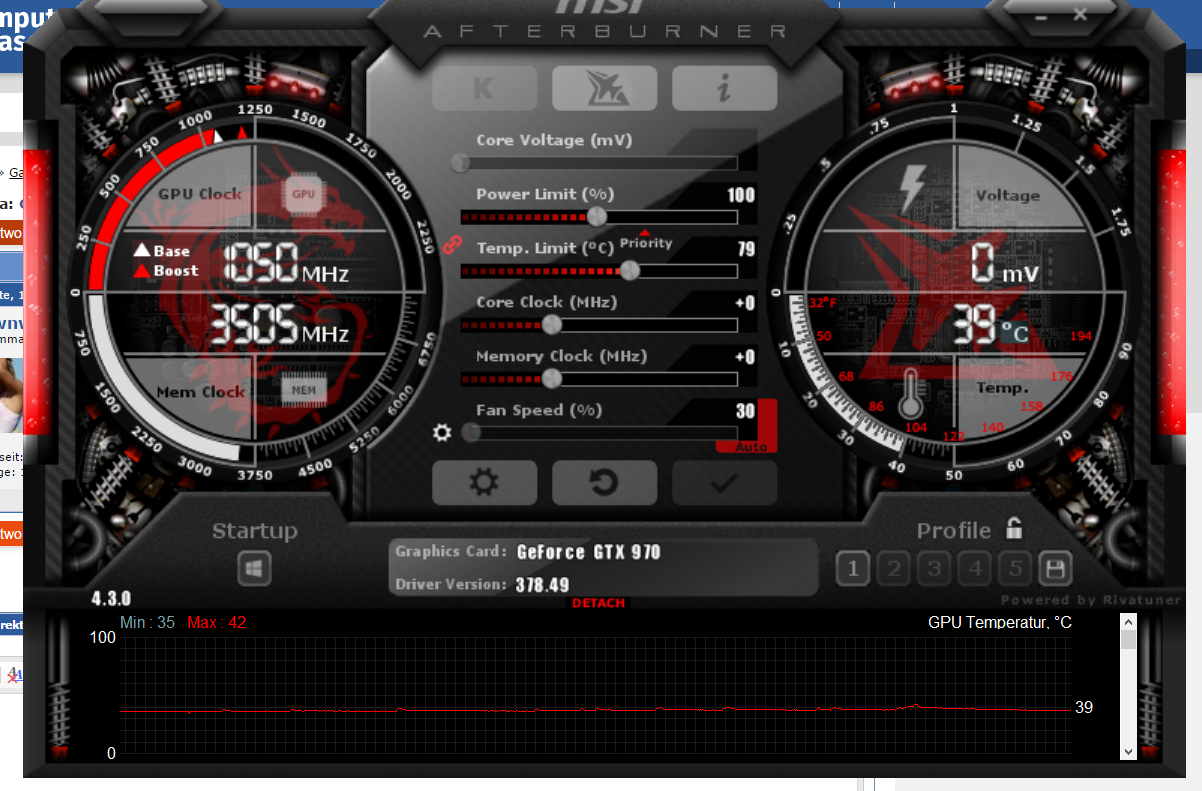Click the monitor graph scrollbar thumb
Image resolution: width=1202 pixels, height=791 pixels.
click(1128, 640)
